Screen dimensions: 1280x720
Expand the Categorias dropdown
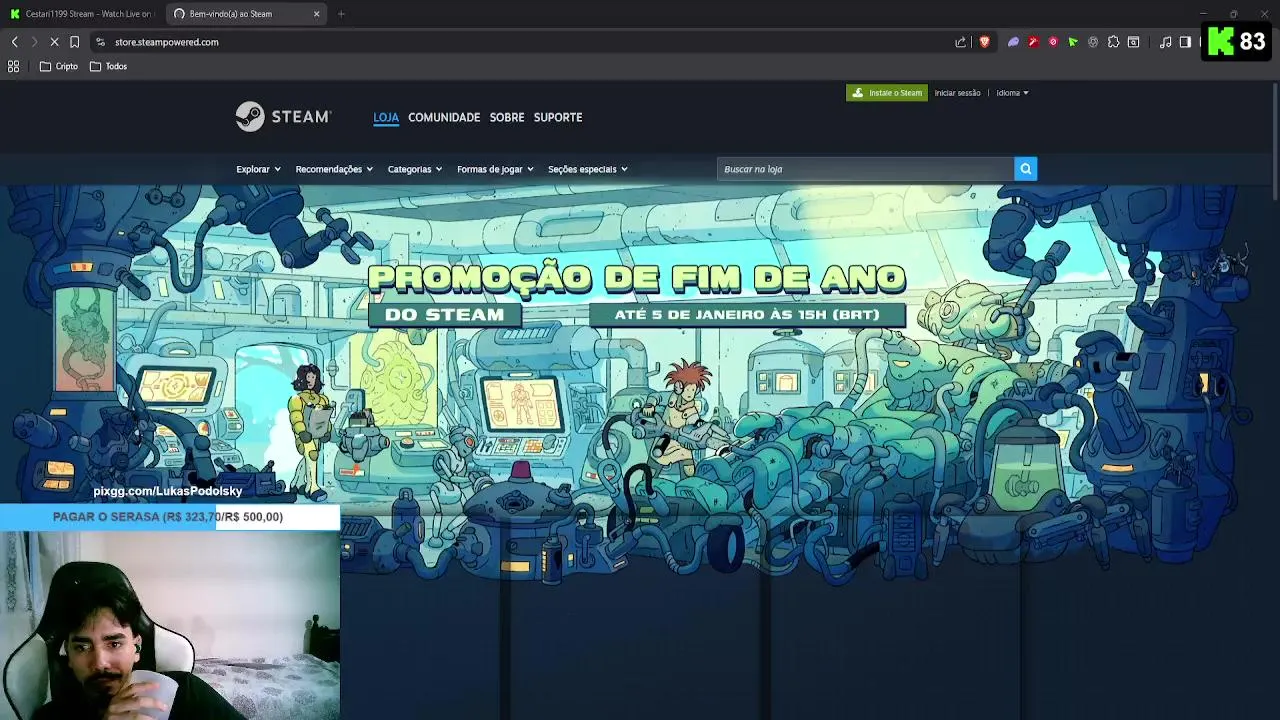pyautogui.click(x=415, y=169)
